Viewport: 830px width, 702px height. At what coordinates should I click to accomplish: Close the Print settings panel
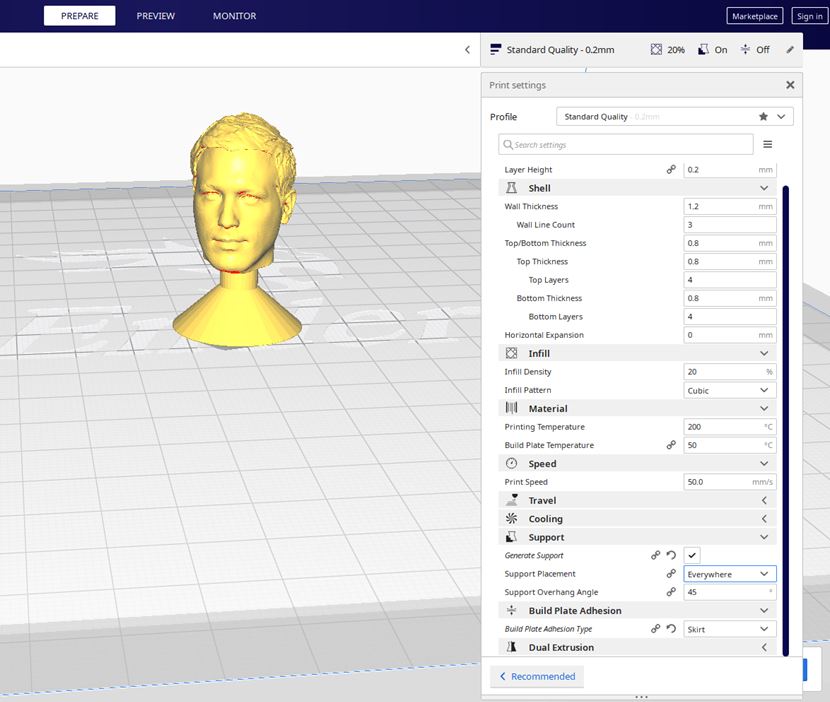[x=790, y=85]
